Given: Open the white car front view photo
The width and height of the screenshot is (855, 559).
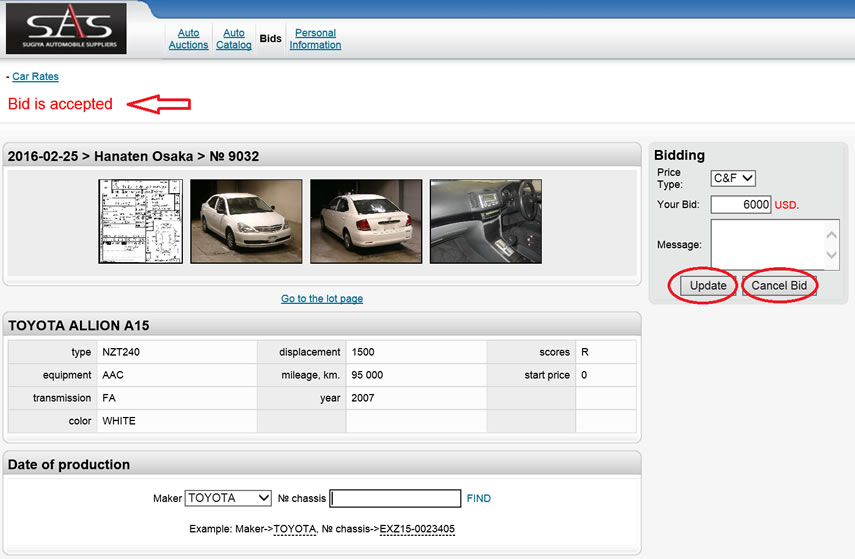Looking at the screenshot, I should click(246, 221).
